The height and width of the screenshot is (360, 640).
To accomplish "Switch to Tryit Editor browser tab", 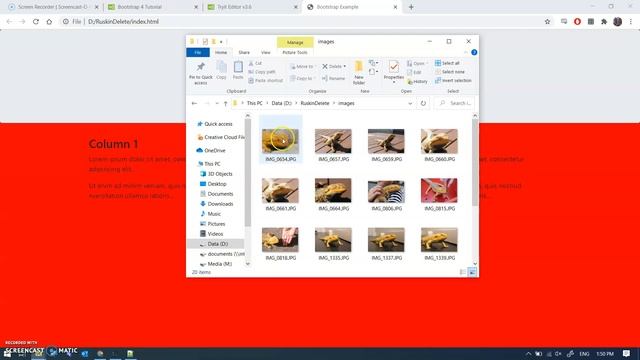I will coord(252,7).
